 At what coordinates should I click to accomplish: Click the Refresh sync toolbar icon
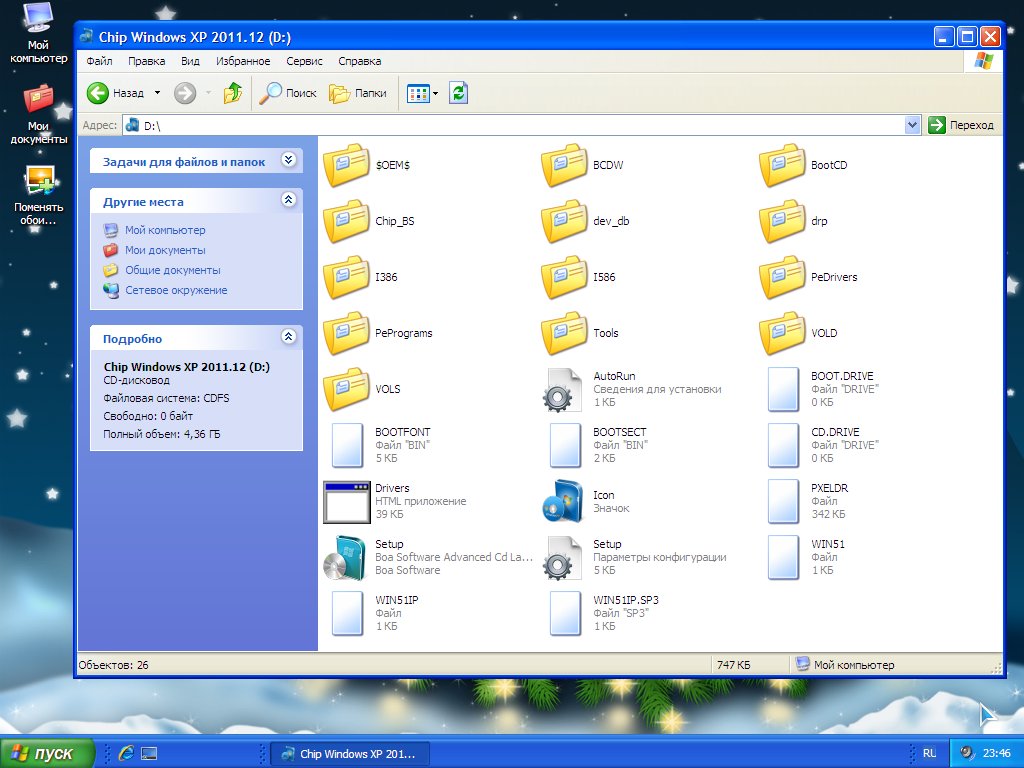click(458, 93)
